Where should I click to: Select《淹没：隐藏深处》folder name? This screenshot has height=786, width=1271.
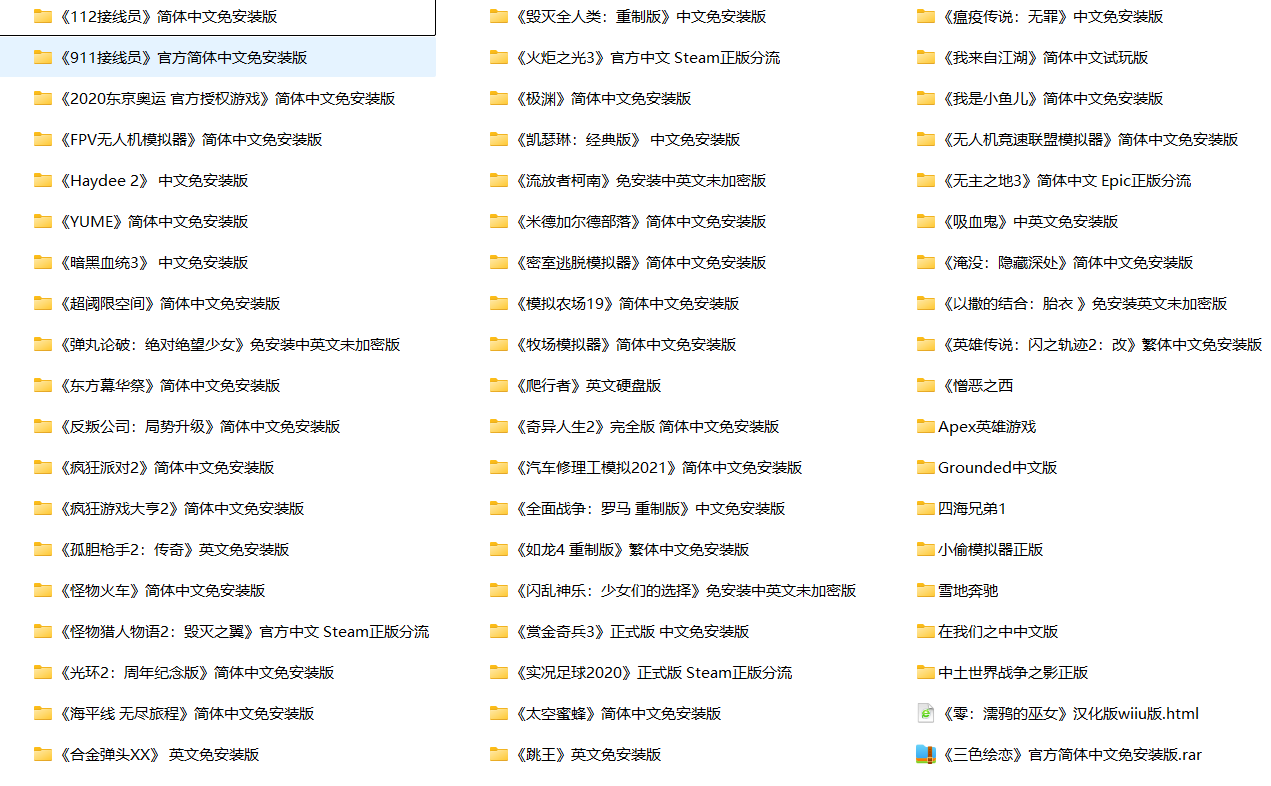1067,262
